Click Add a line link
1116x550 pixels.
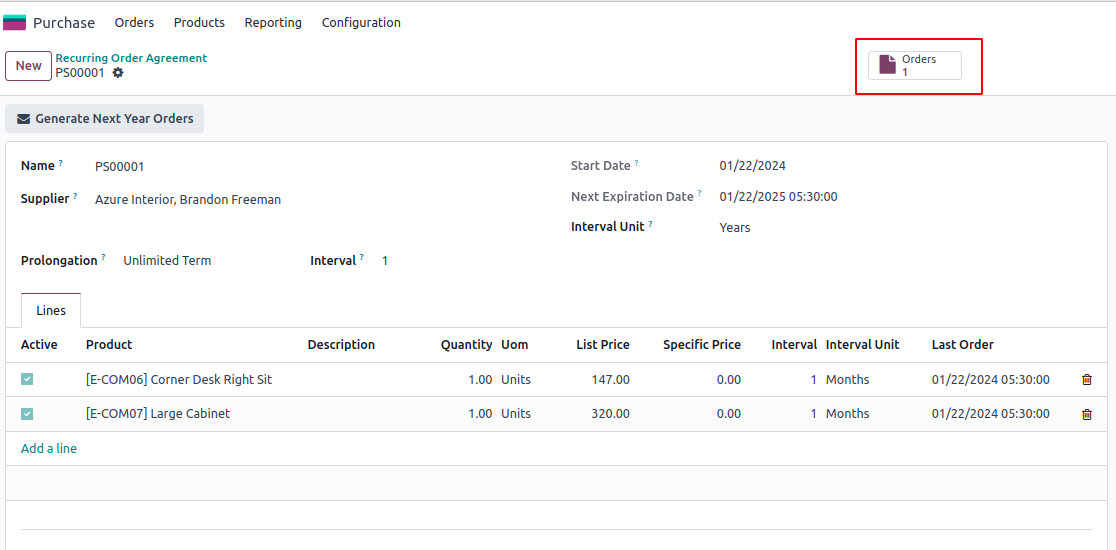[49, 449]
